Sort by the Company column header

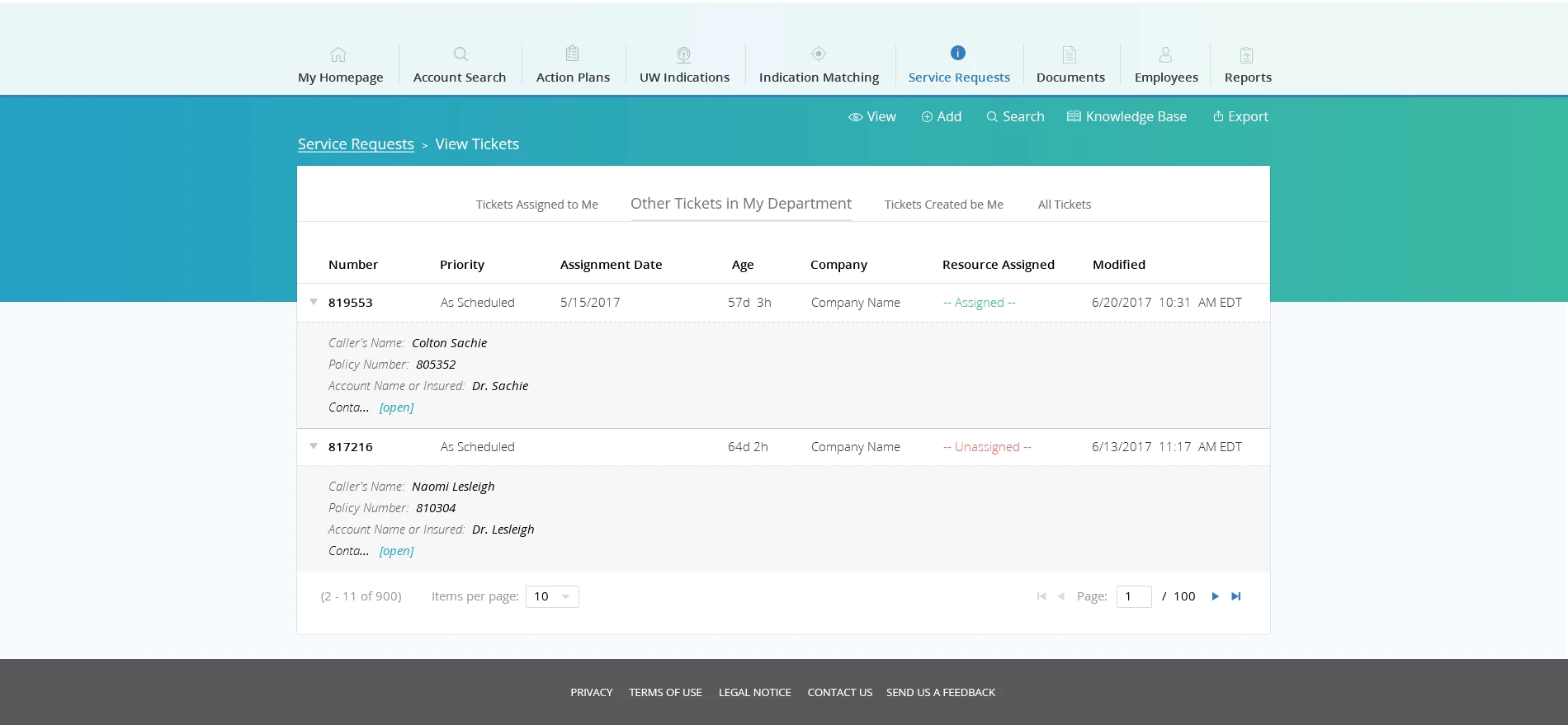(x=838, y=265)
